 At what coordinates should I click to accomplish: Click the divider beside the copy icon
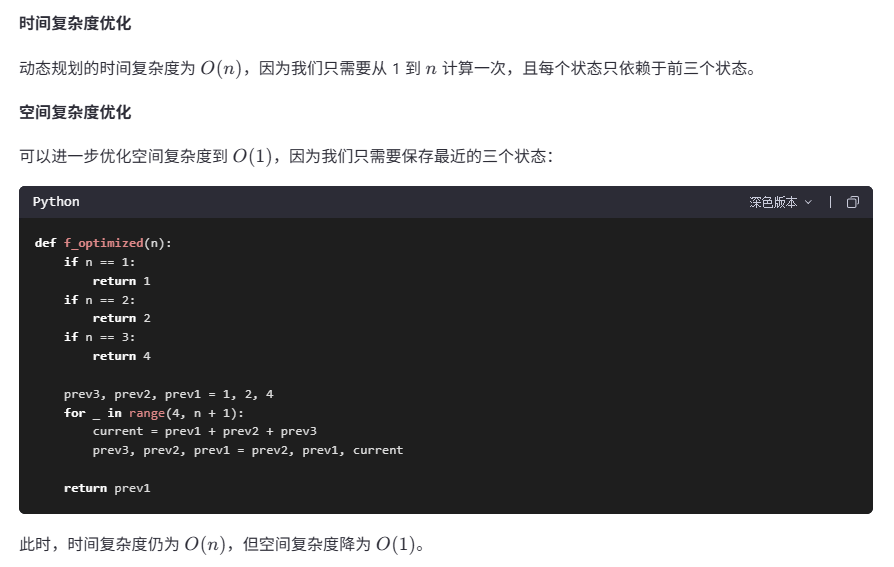click(x=830, y=202)
